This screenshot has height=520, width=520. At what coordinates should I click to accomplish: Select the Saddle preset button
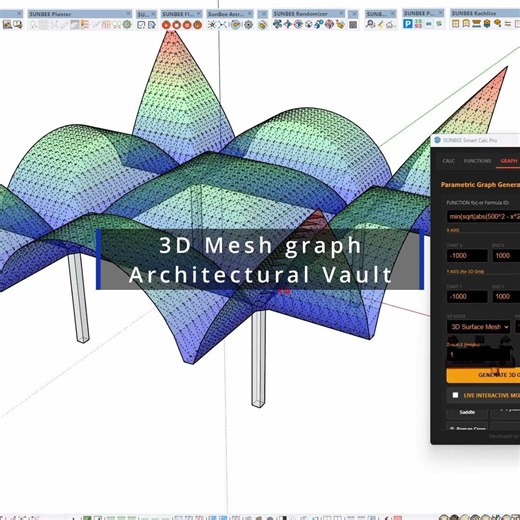coord(467,412)
